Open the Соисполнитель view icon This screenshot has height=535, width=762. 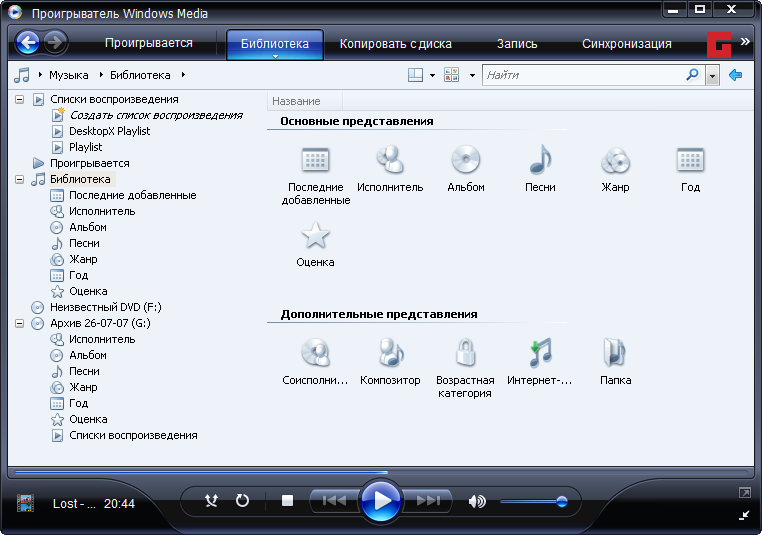click(315, 352)
